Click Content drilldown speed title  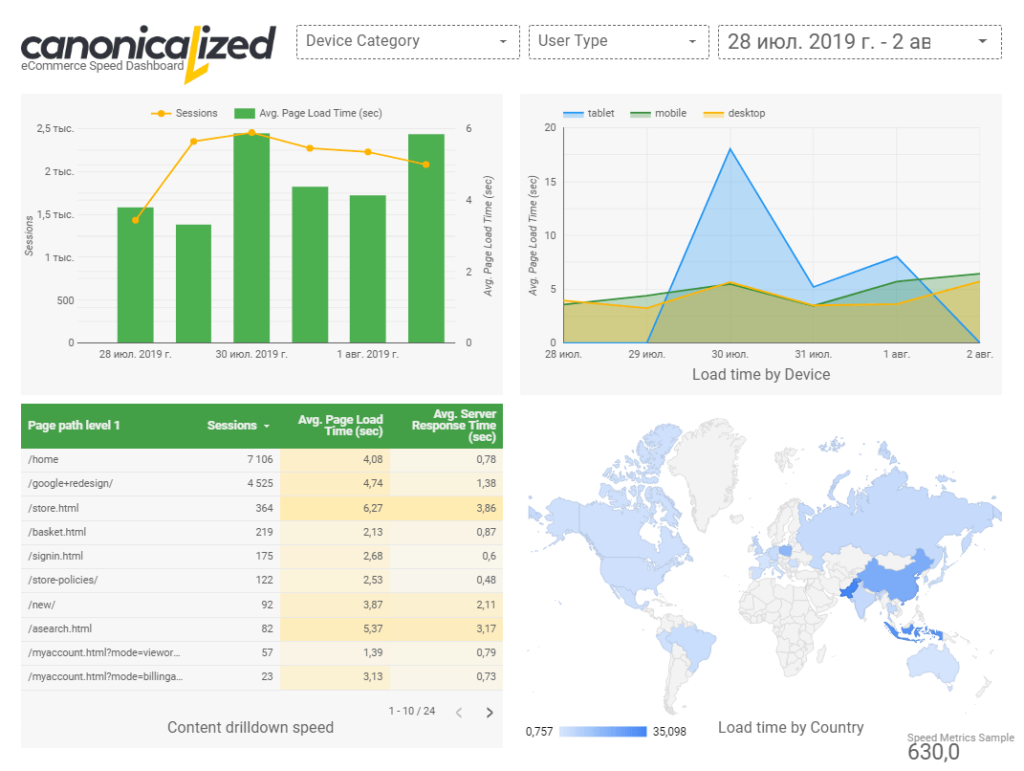click(250, 727)
